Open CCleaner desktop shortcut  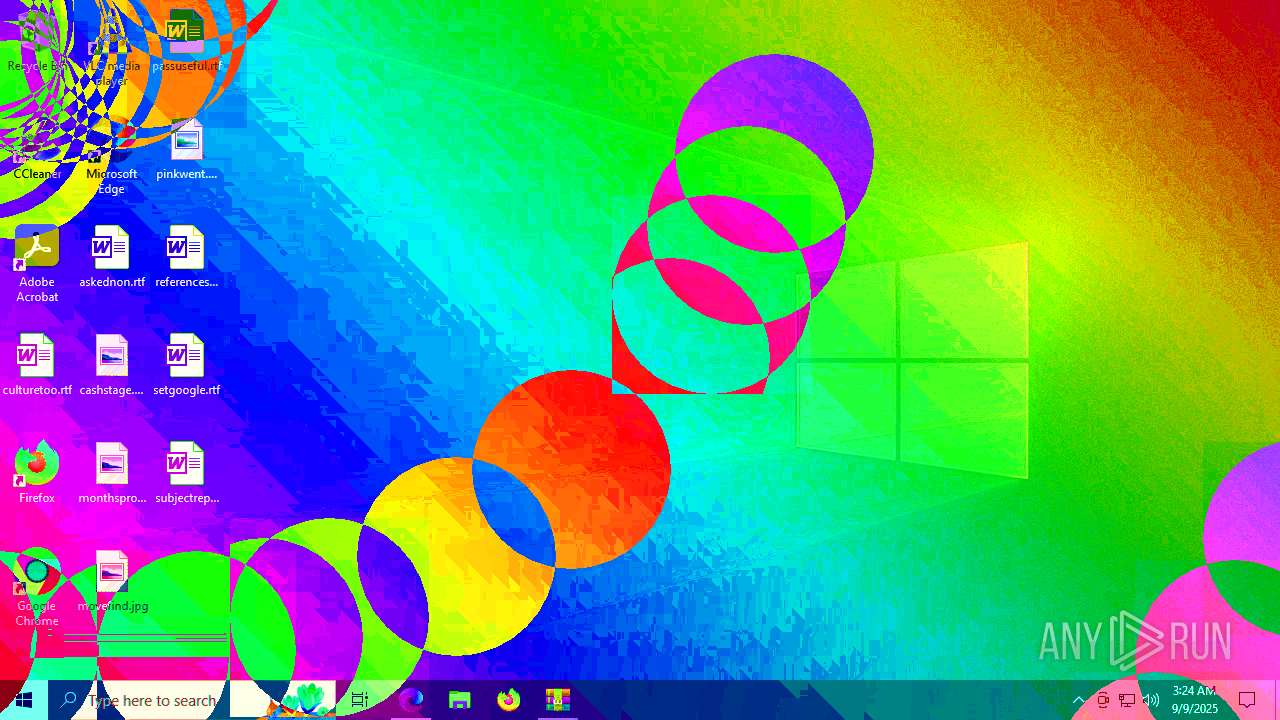click(37, 148)
